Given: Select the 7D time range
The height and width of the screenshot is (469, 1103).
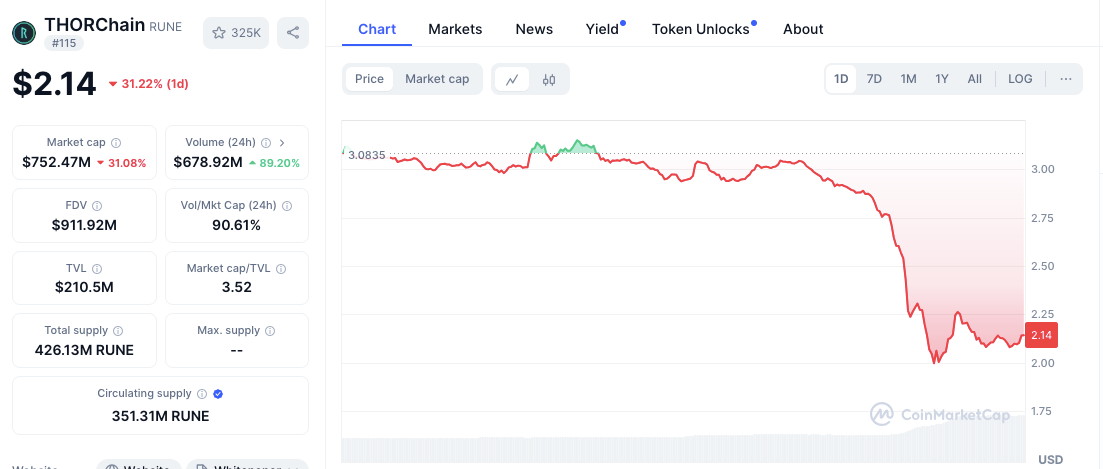Looking at the screenshot, I should point(874,79).
